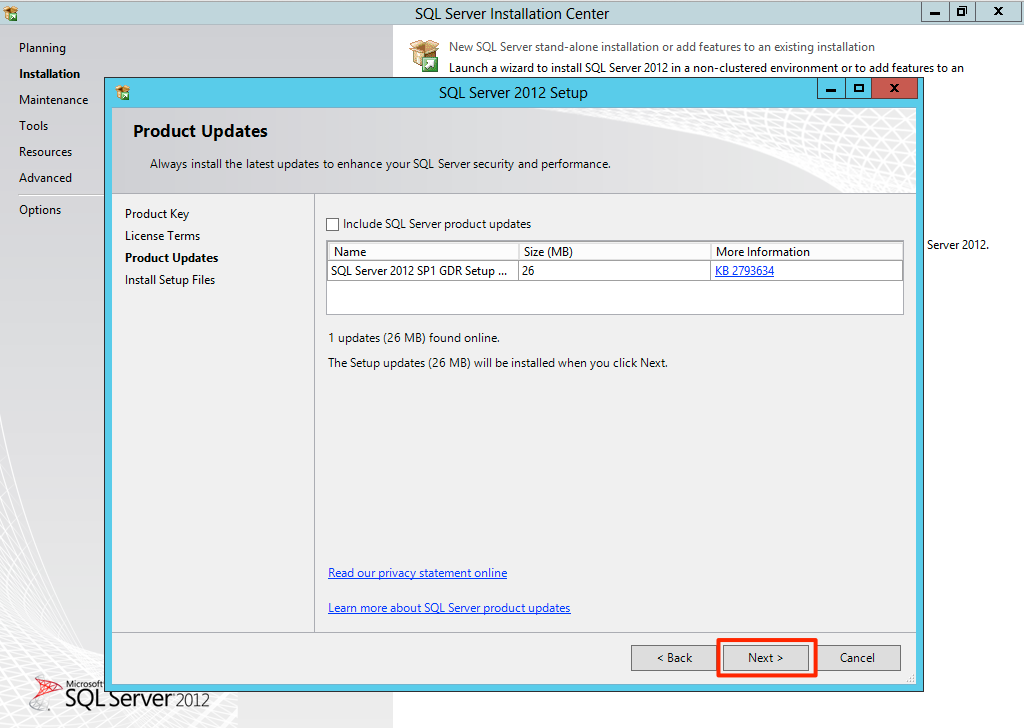The width and height of the screenshot is (1024, 728).
Task: Close the SQL Server 2012 Setup window
Action: (x=895, y=89)
